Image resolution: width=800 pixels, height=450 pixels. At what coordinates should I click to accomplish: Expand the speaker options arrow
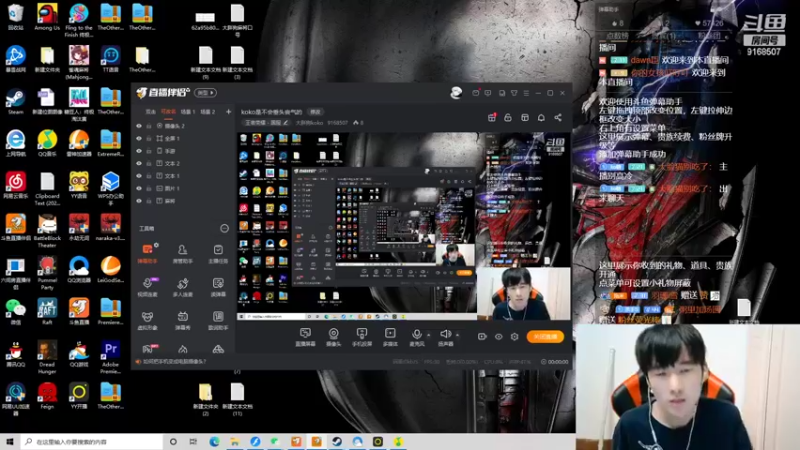coord(457,335)
